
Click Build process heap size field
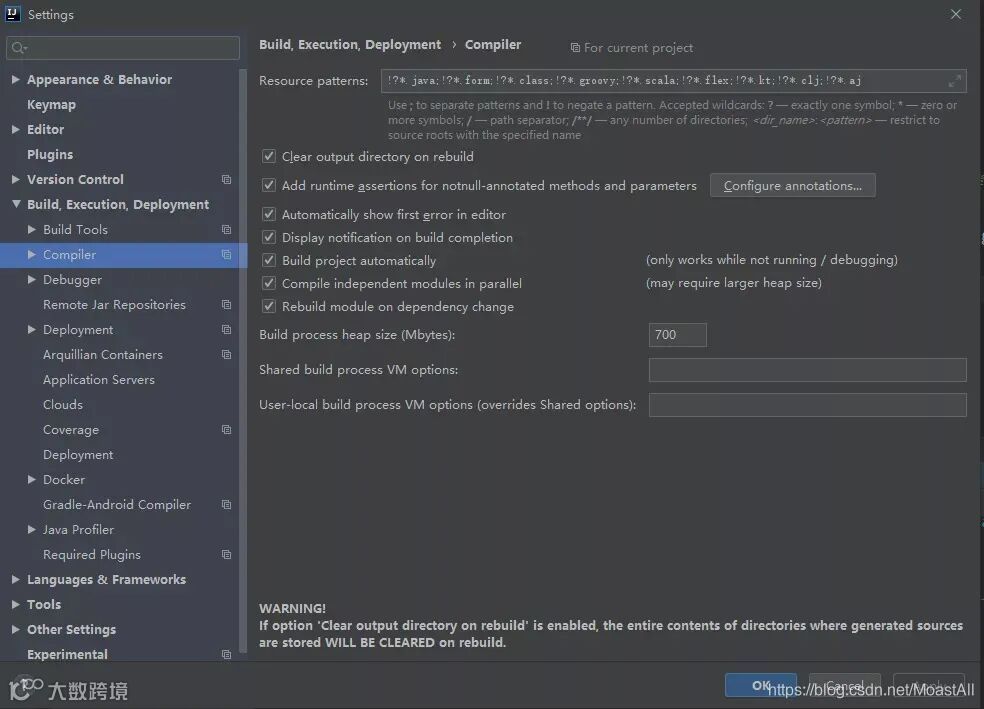pyautogui.click(x=678, y=335)
